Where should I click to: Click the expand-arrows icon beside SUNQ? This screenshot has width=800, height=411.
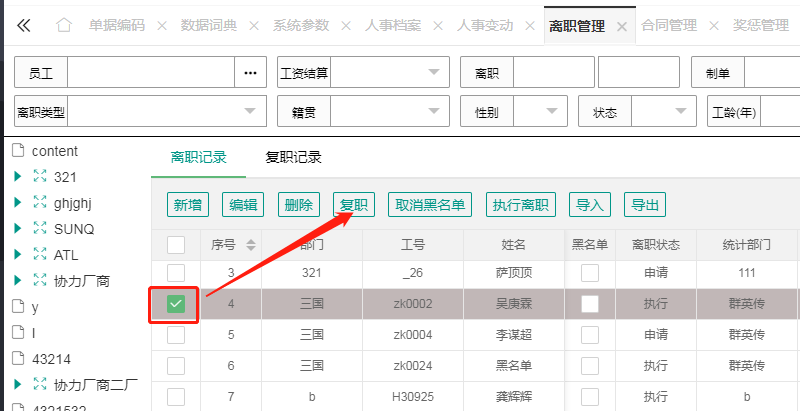40,228
